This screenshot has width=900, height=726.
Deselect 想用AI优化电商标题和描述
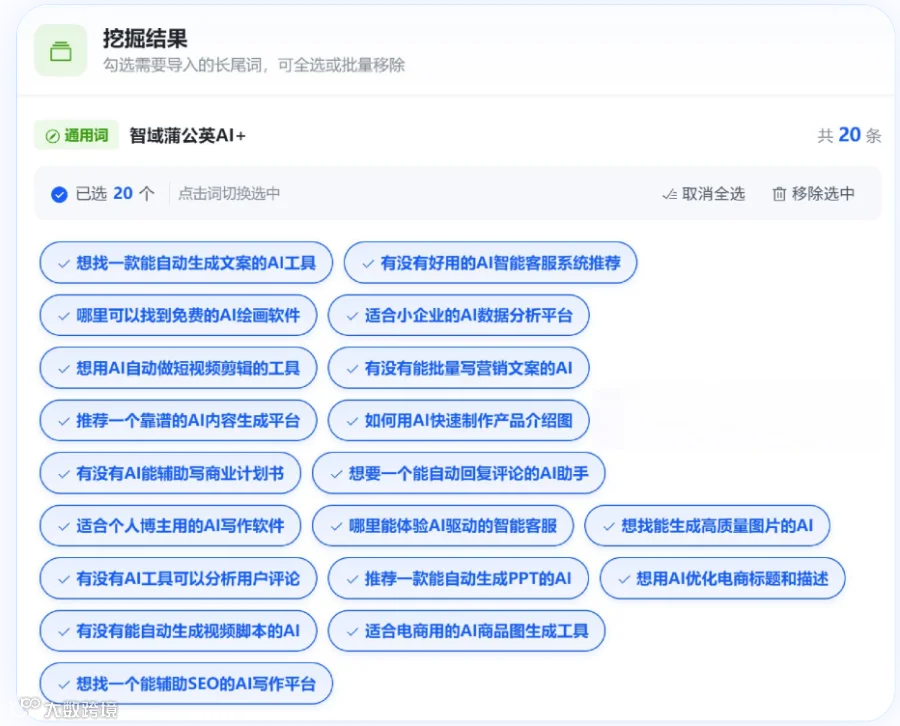coord(723,579)
